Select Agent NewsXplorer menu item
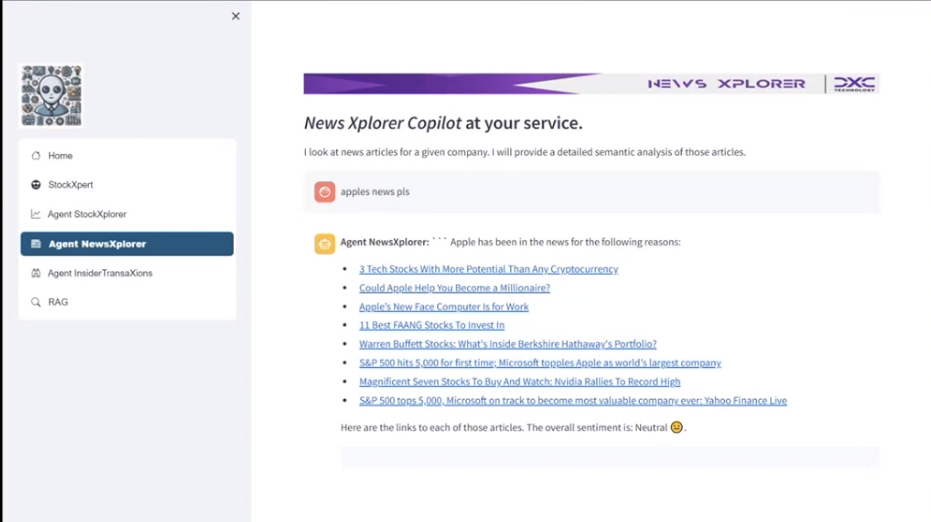This screenshot has width=931, height=522. 127,243
